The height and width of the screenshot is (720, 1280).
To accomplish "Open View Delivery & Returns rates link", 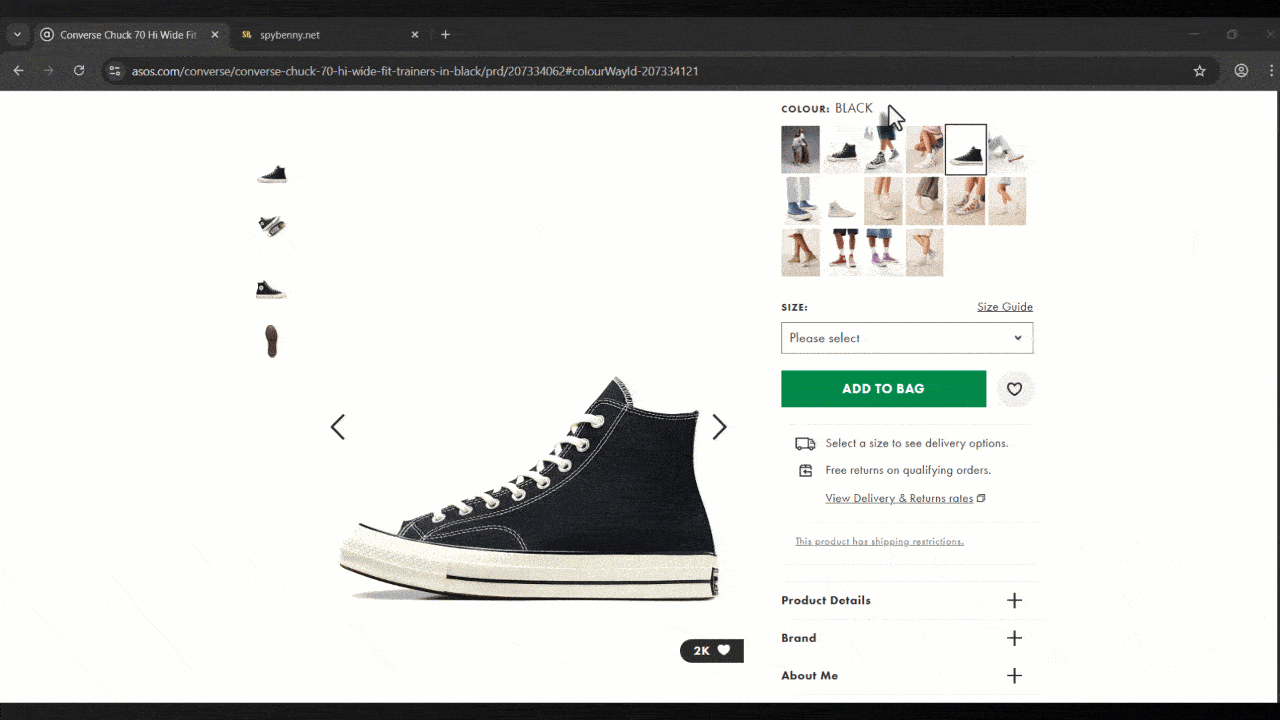I will click(x=899, y=498).
